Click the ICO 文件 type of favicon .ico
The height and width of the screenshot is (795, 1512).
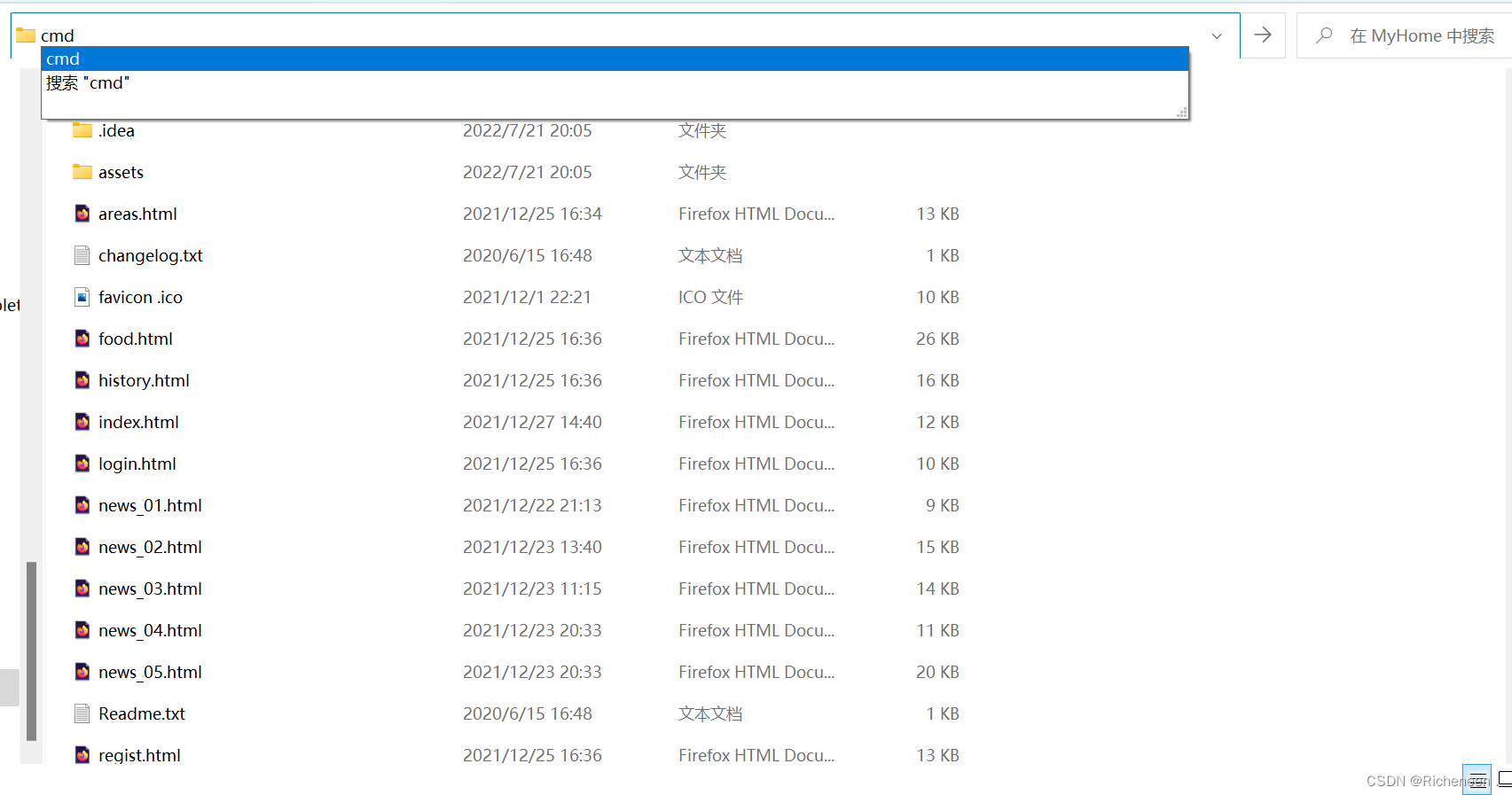pos(710,297)
